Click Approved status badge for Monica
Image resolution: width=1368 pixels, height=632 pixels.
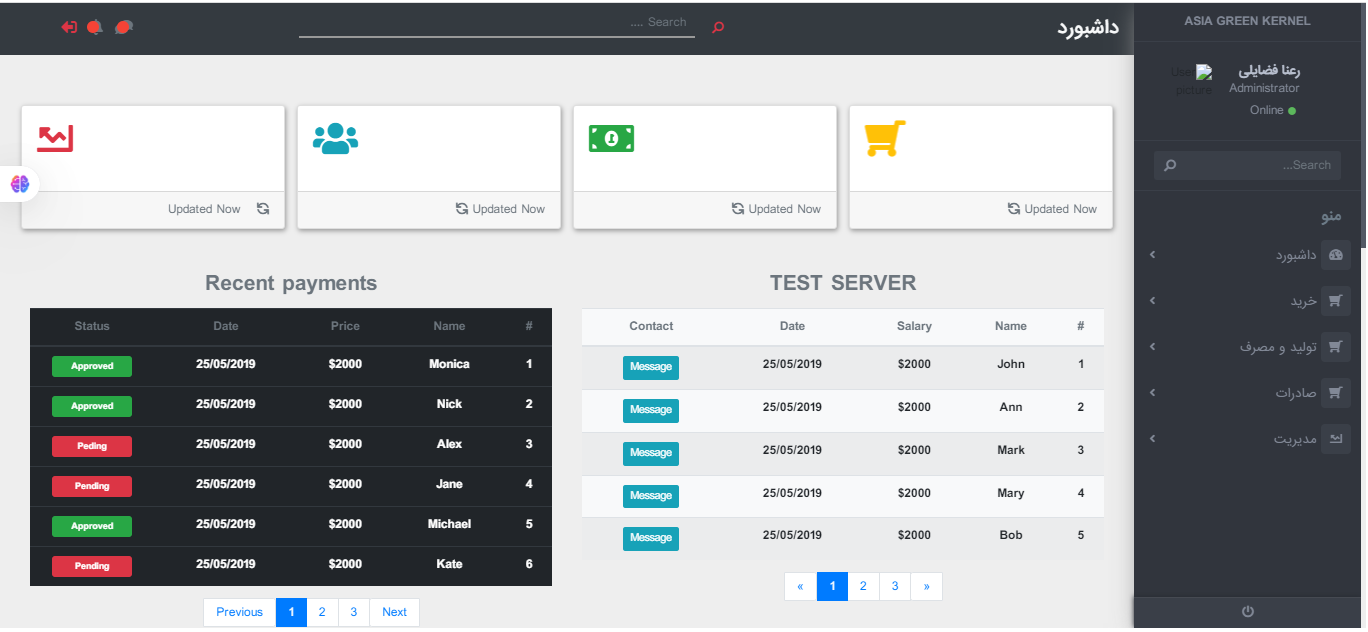[92, 366]
